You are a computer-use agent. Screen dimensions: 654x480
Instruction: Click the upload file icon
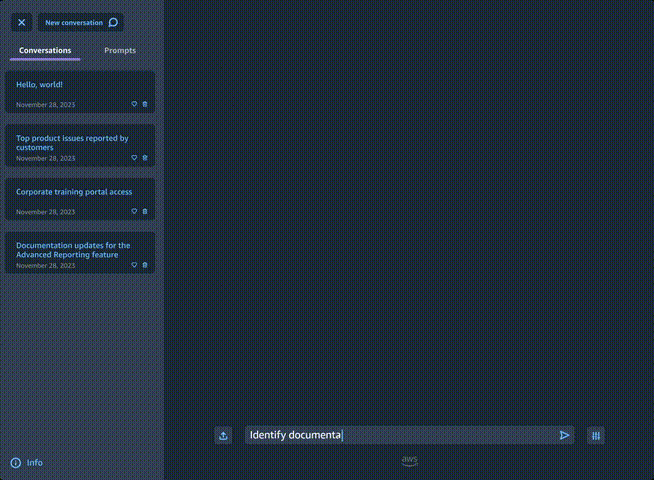[x=223, y=435]
